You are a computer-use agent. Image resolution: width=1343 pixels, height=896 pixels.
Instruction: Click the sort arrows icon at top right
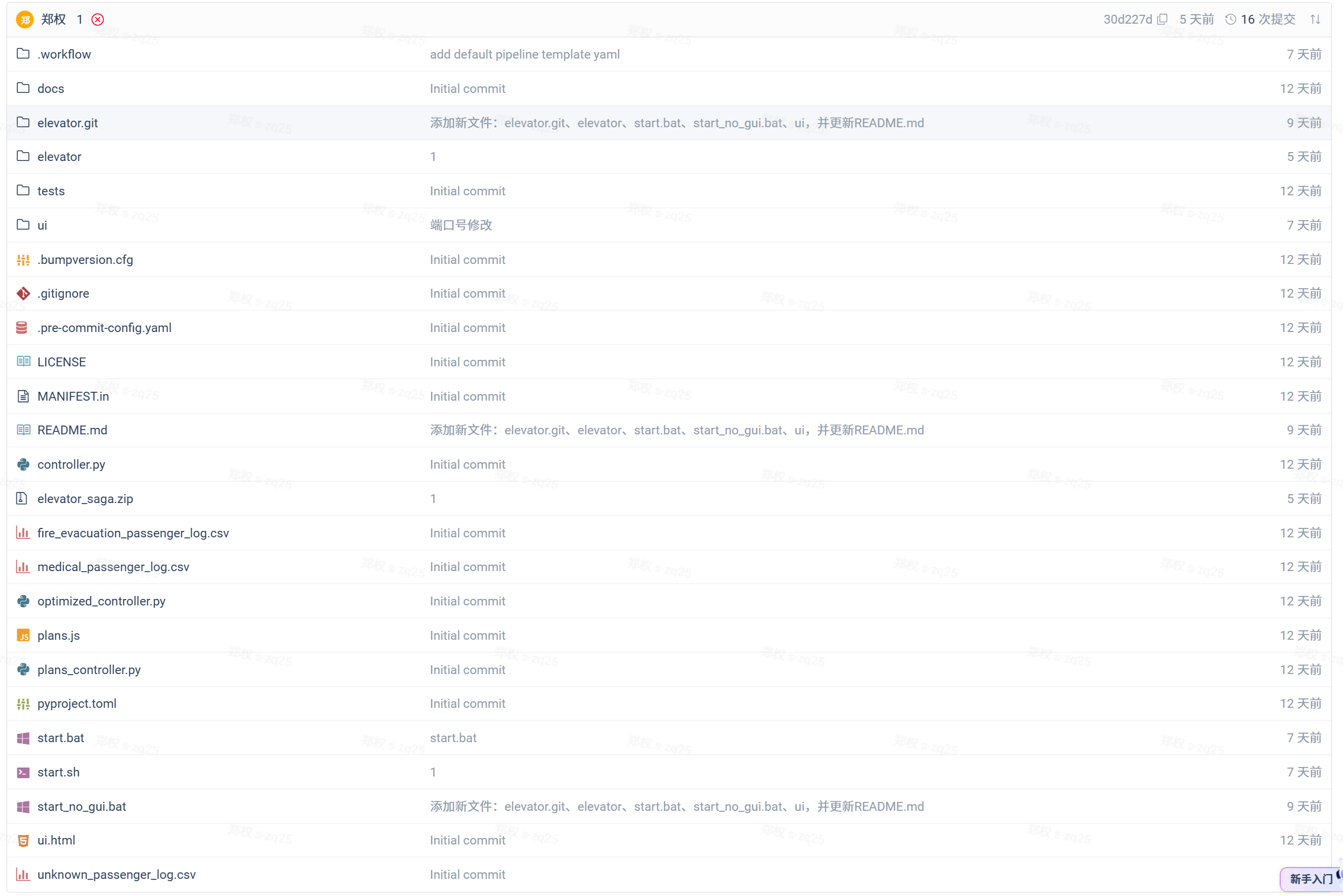pos(1315,20)
